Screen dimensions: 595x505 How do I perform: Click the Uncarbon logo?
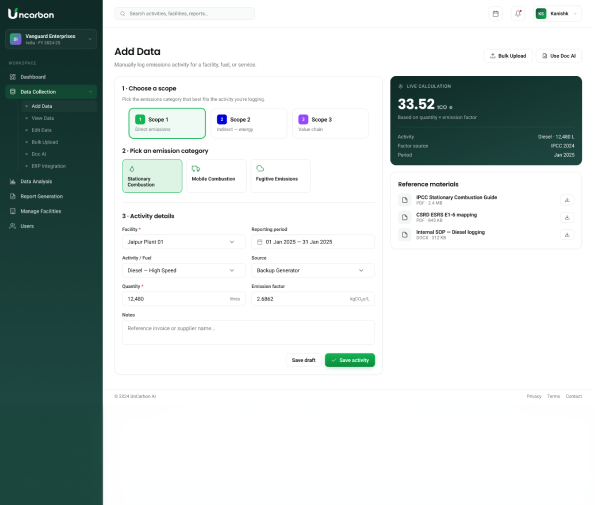pos(31,14)
